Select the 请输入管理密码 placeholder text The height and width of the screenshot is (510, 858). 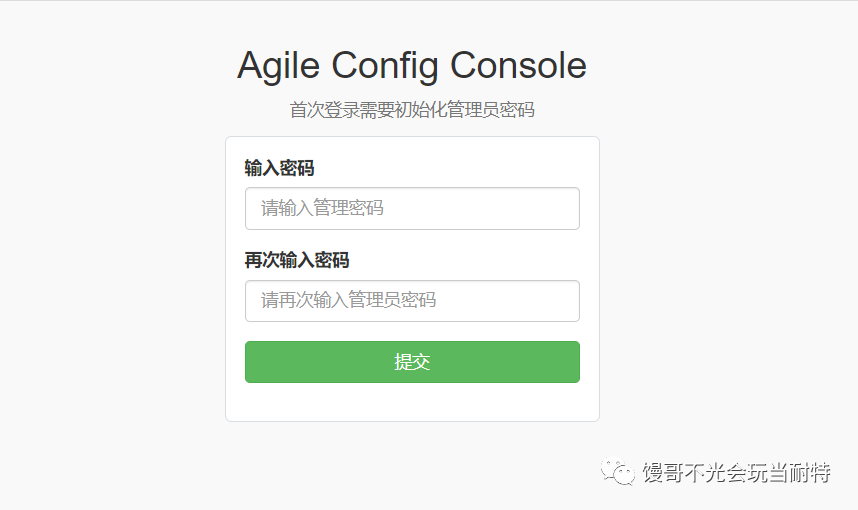[x=322, y=208]
